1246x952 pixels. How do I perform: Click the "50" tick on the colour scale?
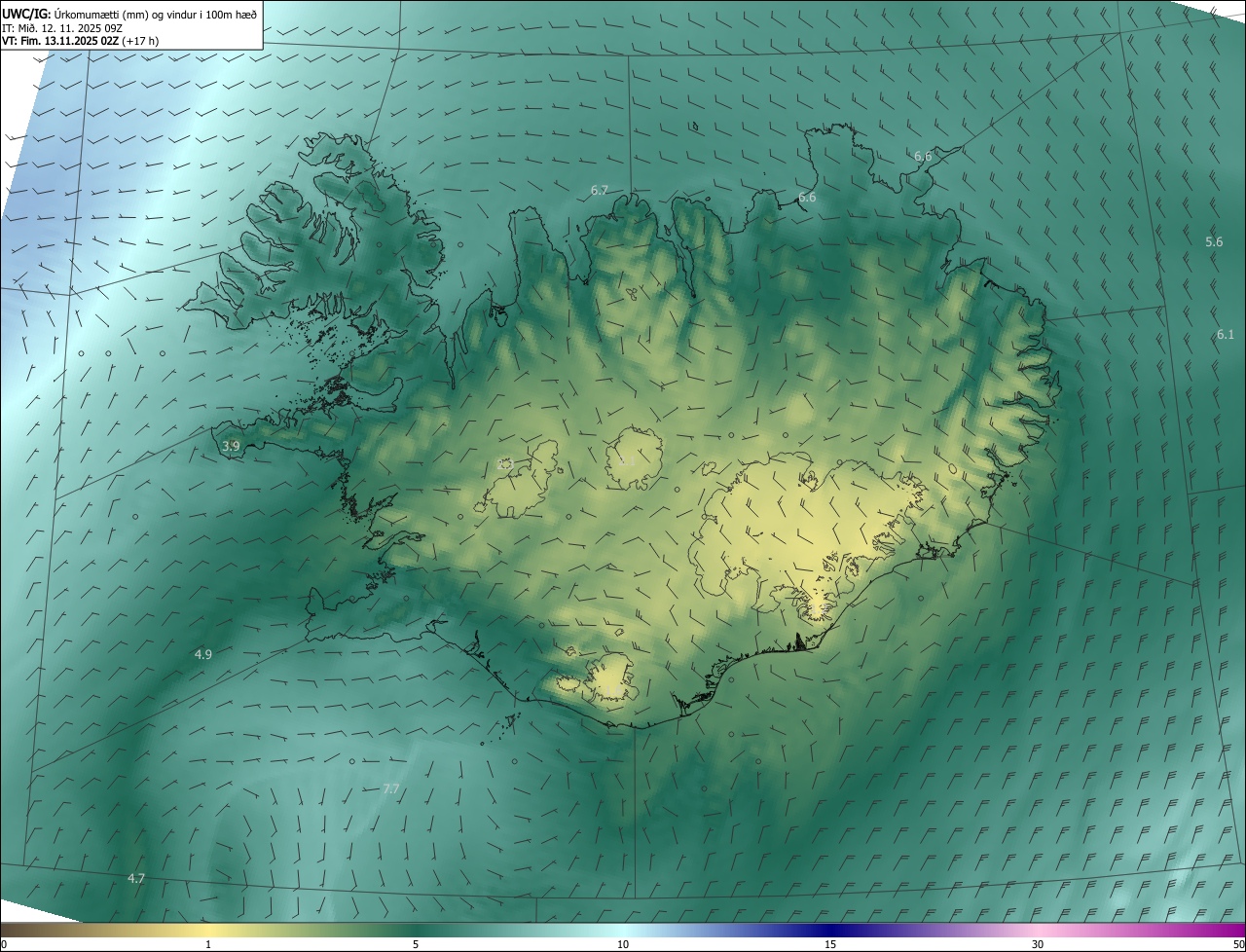[x=1238, y=945]
